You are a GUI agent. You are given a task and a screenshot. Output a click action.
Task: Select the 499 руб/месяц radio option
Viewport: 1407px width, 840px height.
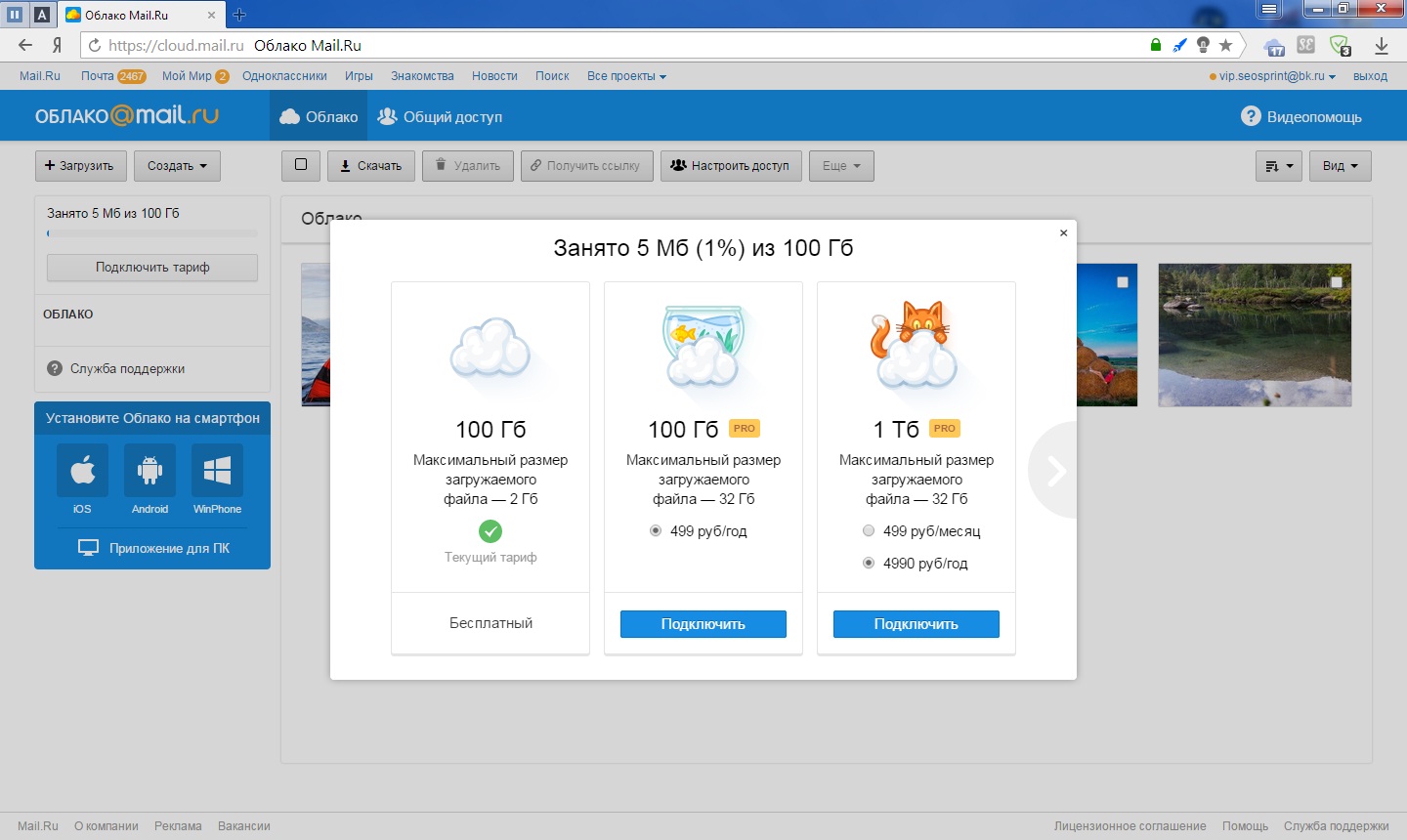869,530
